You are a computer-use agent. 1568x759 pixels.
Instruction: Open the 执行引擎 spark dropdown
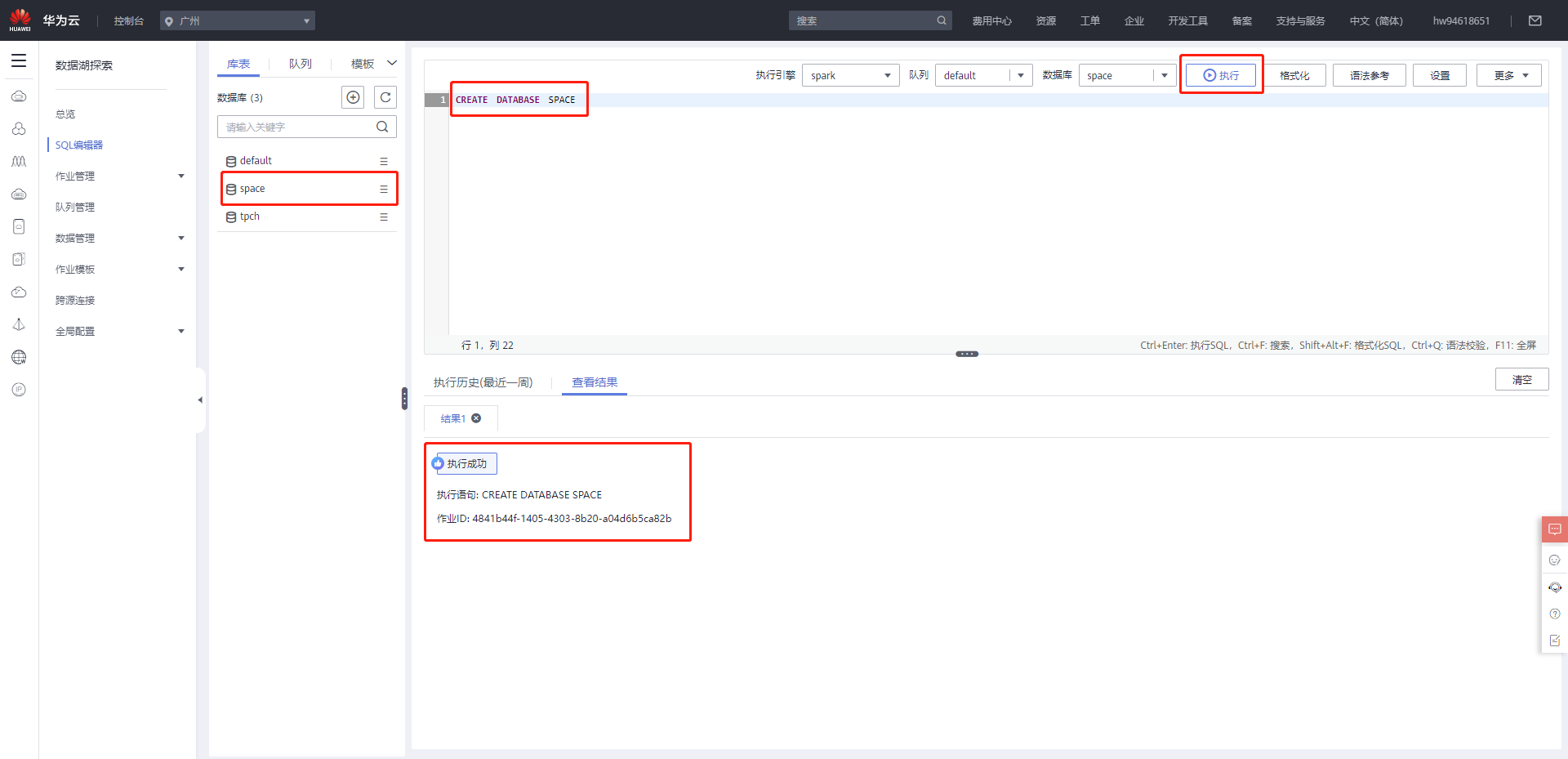click(850, 75)
